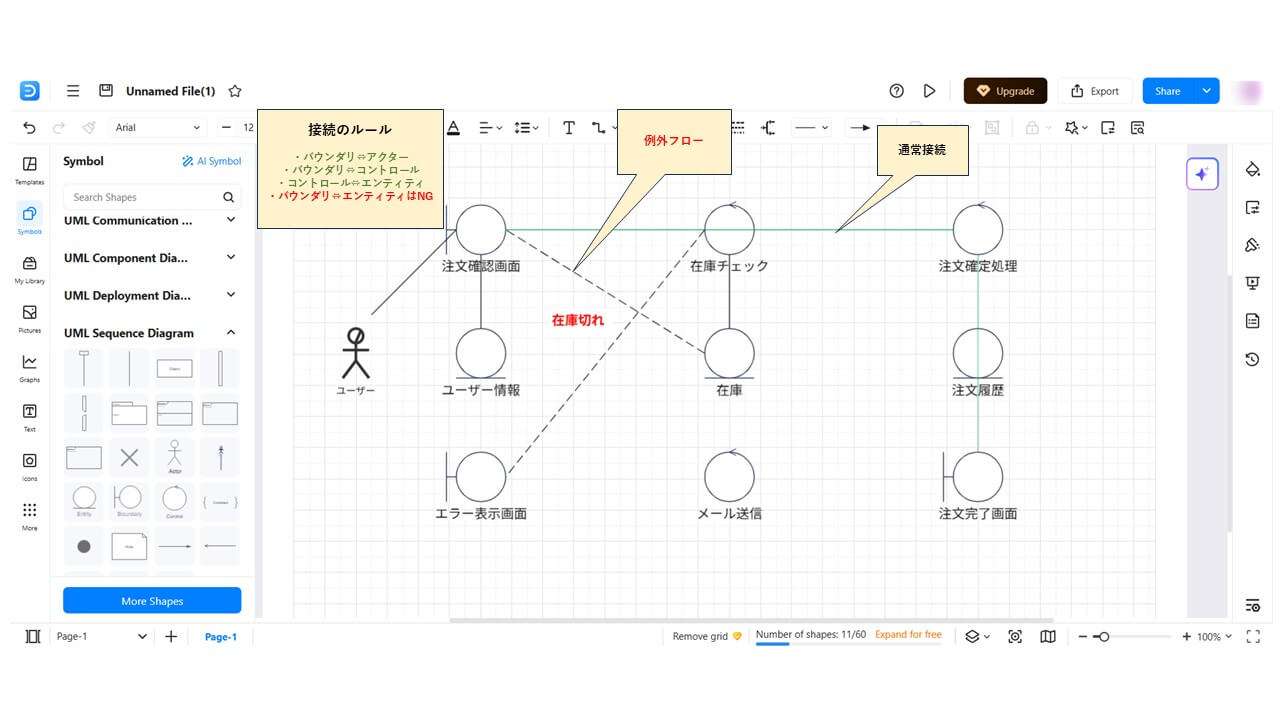Open the version History panel on the right

point(1252,359)
